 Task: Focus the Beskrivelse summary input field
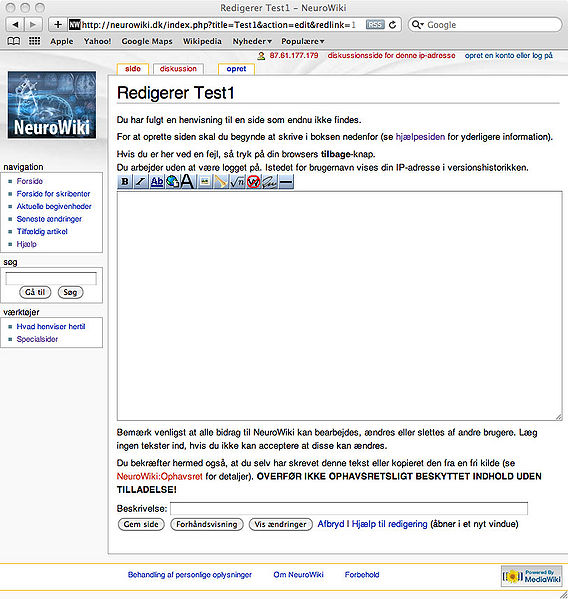349,508
